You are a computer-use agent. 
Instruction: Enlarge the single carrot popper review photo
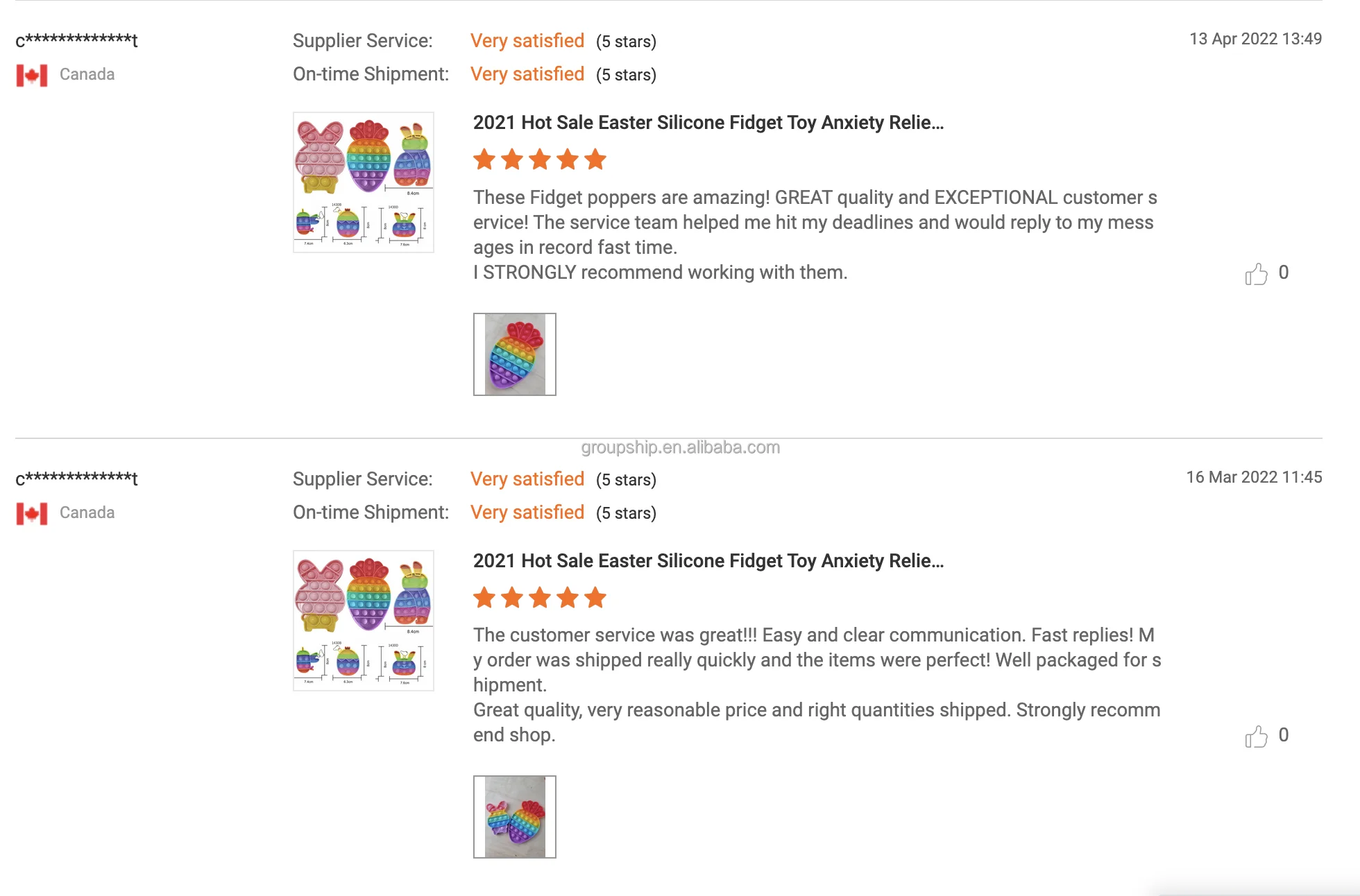(515, 354)
